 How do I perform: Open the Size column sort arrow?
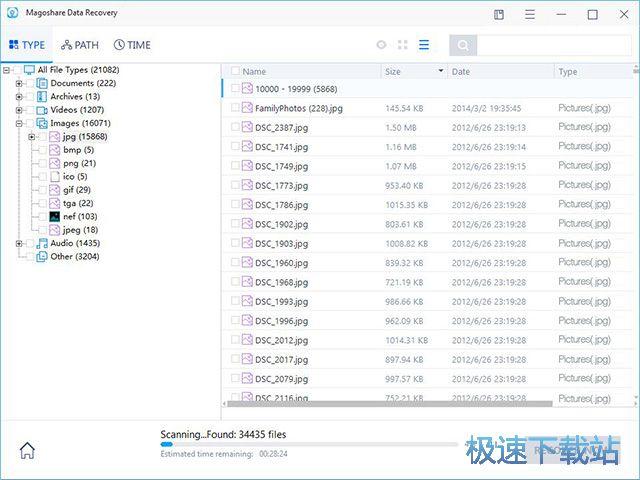[x=441, y=71]
